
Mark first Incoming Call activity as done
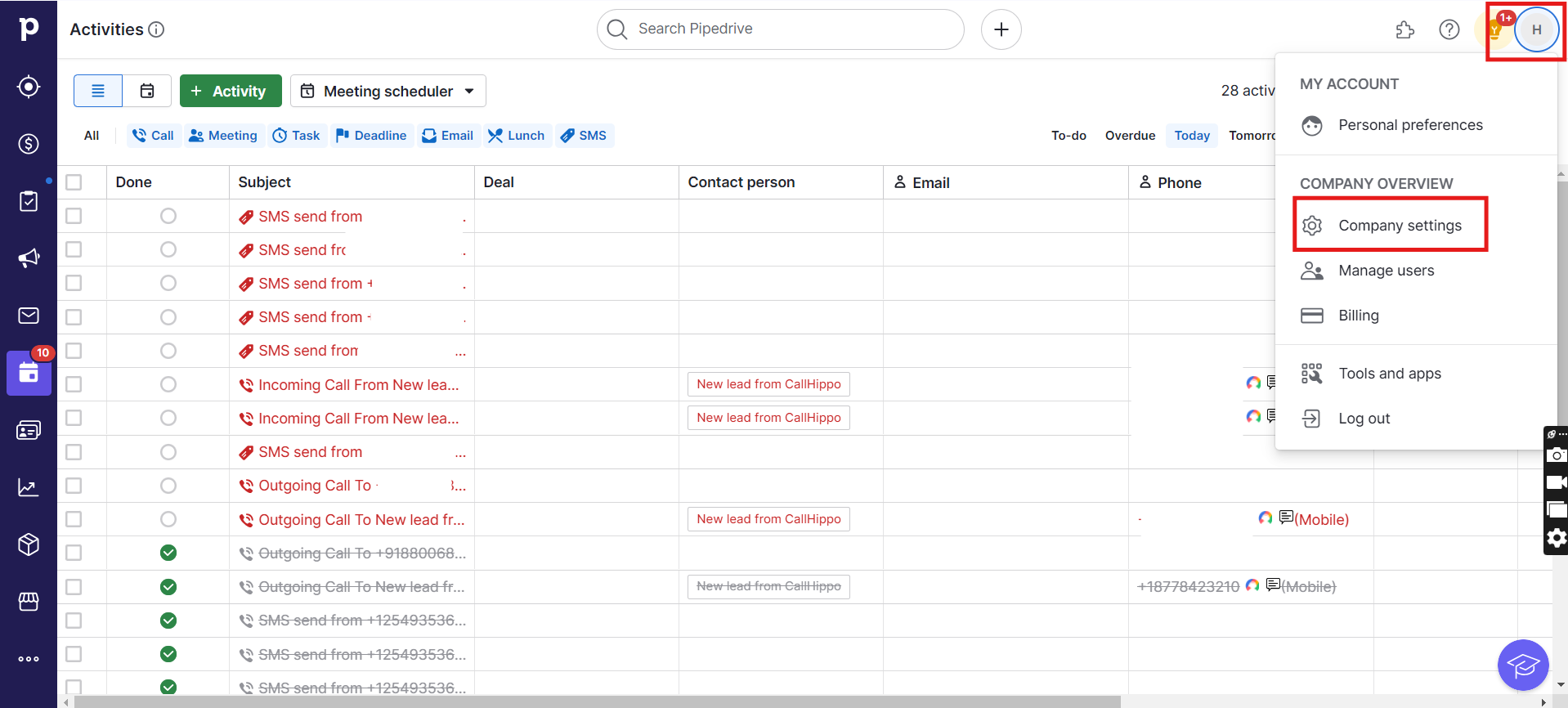pos(168,384)
